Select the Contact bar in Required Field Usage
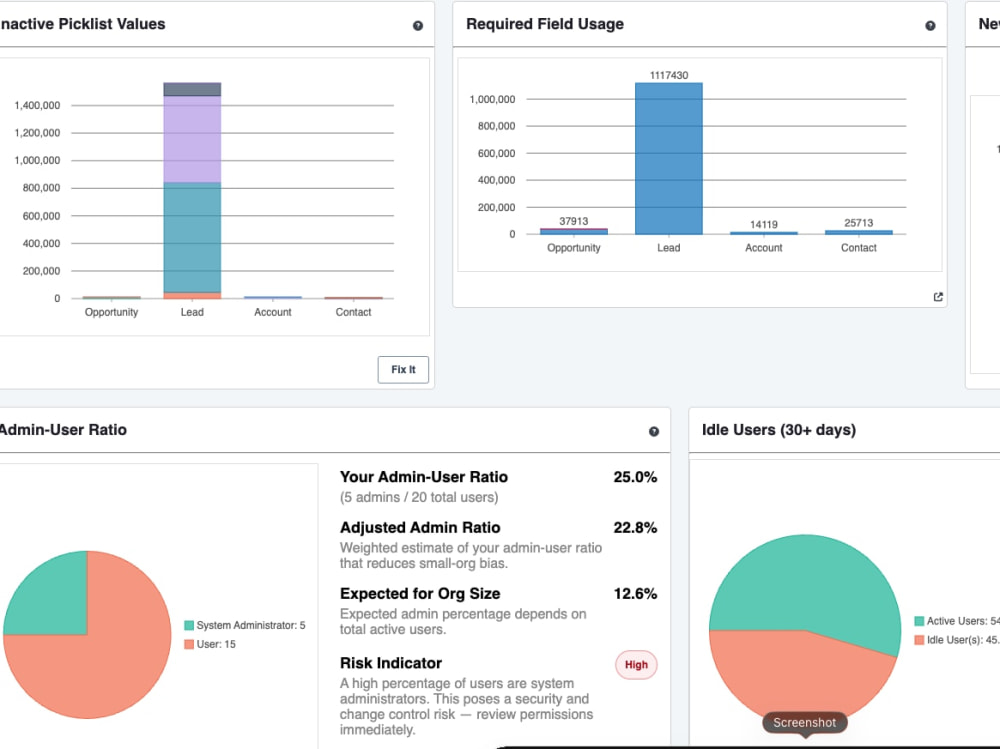 (x=858, y=232)
